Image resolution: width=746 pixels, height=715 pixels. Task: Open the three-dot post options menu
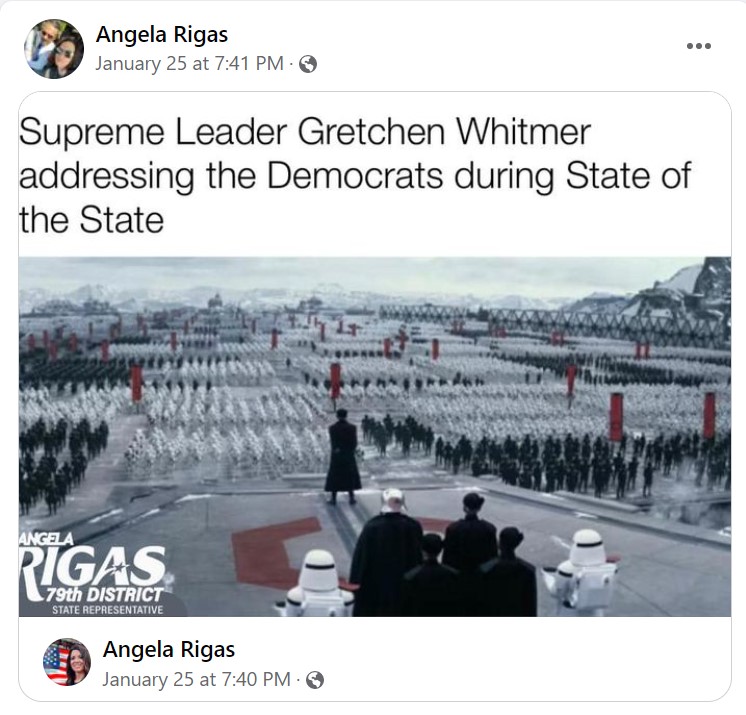698,46
